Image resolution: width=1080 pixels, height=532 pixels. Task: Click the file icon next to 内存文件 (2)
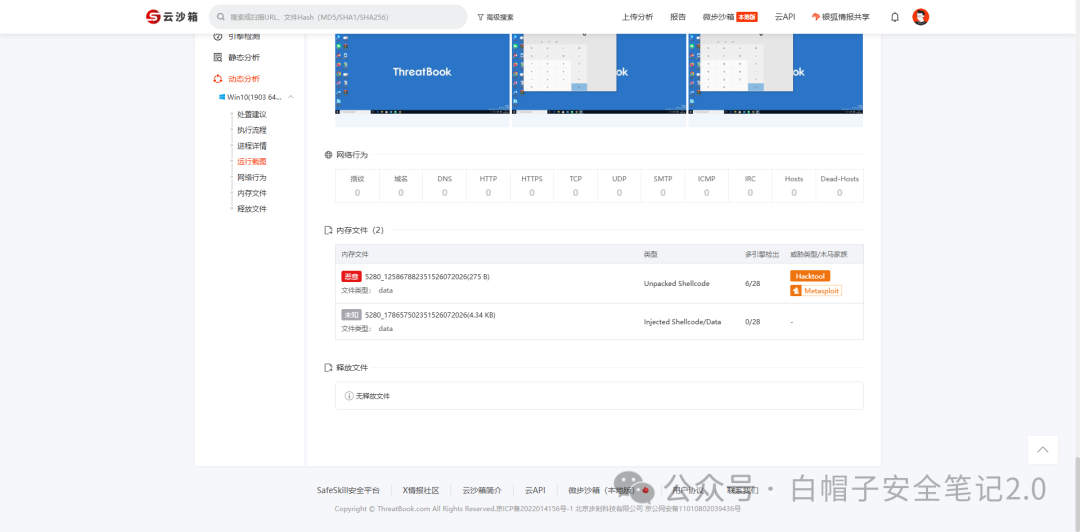coord(329,230)
